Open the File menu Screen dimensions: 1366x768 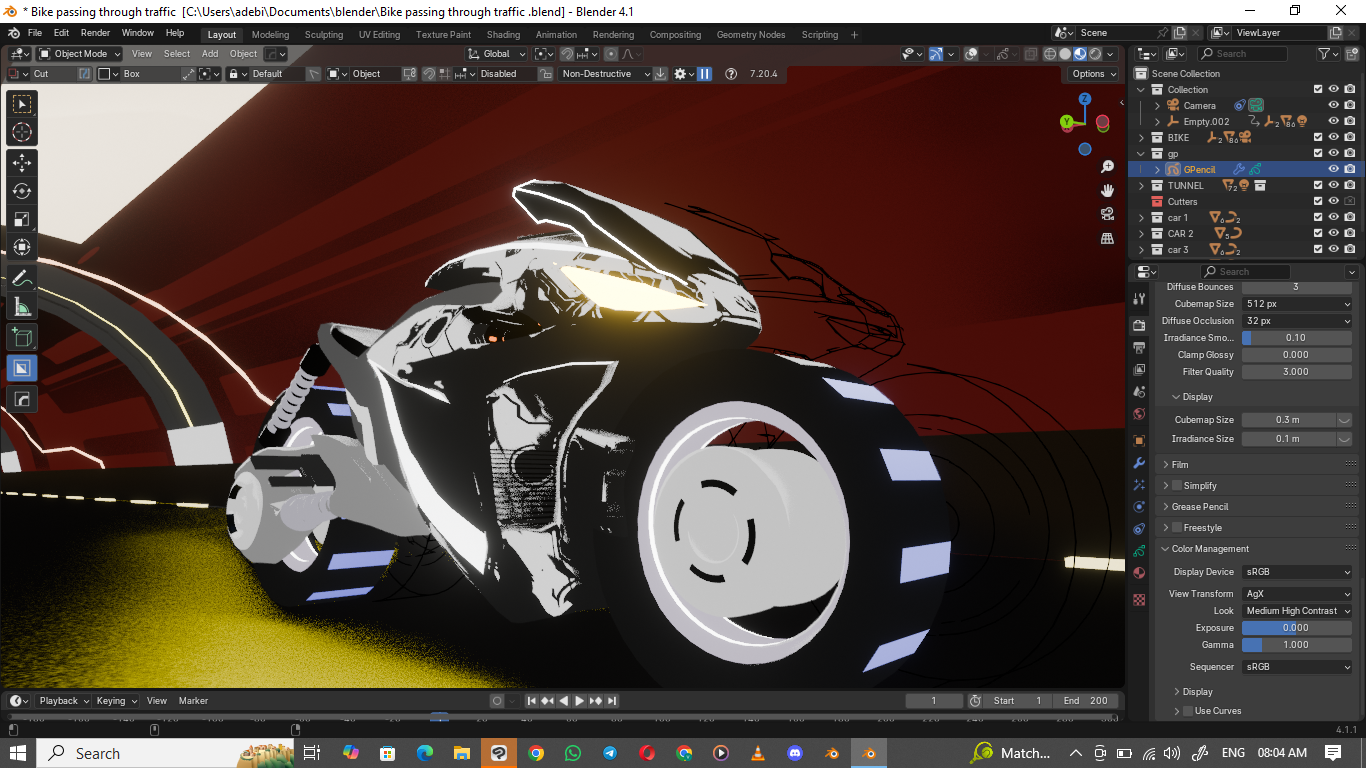[35, 33]
